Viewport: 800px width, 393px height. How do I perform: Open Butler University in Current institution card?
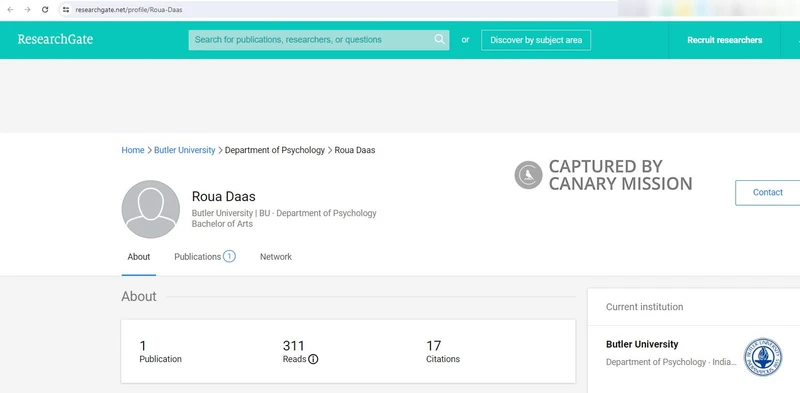click(x=642, y=344)
